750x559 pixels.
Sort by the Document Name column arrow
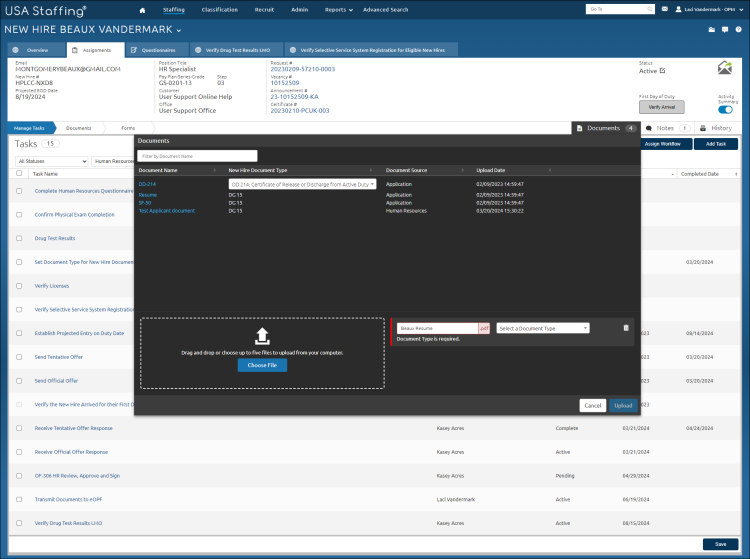click(214, 170)
